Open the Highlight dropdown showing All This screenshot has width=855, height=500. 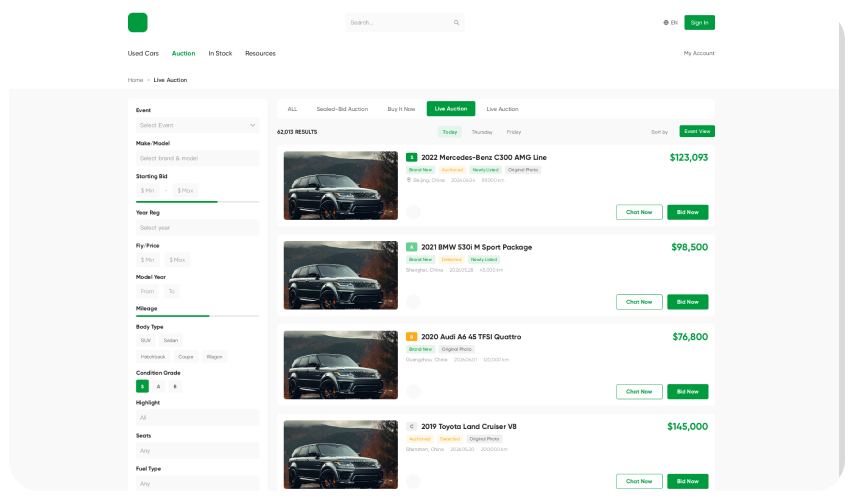click(x=197, y=418)
